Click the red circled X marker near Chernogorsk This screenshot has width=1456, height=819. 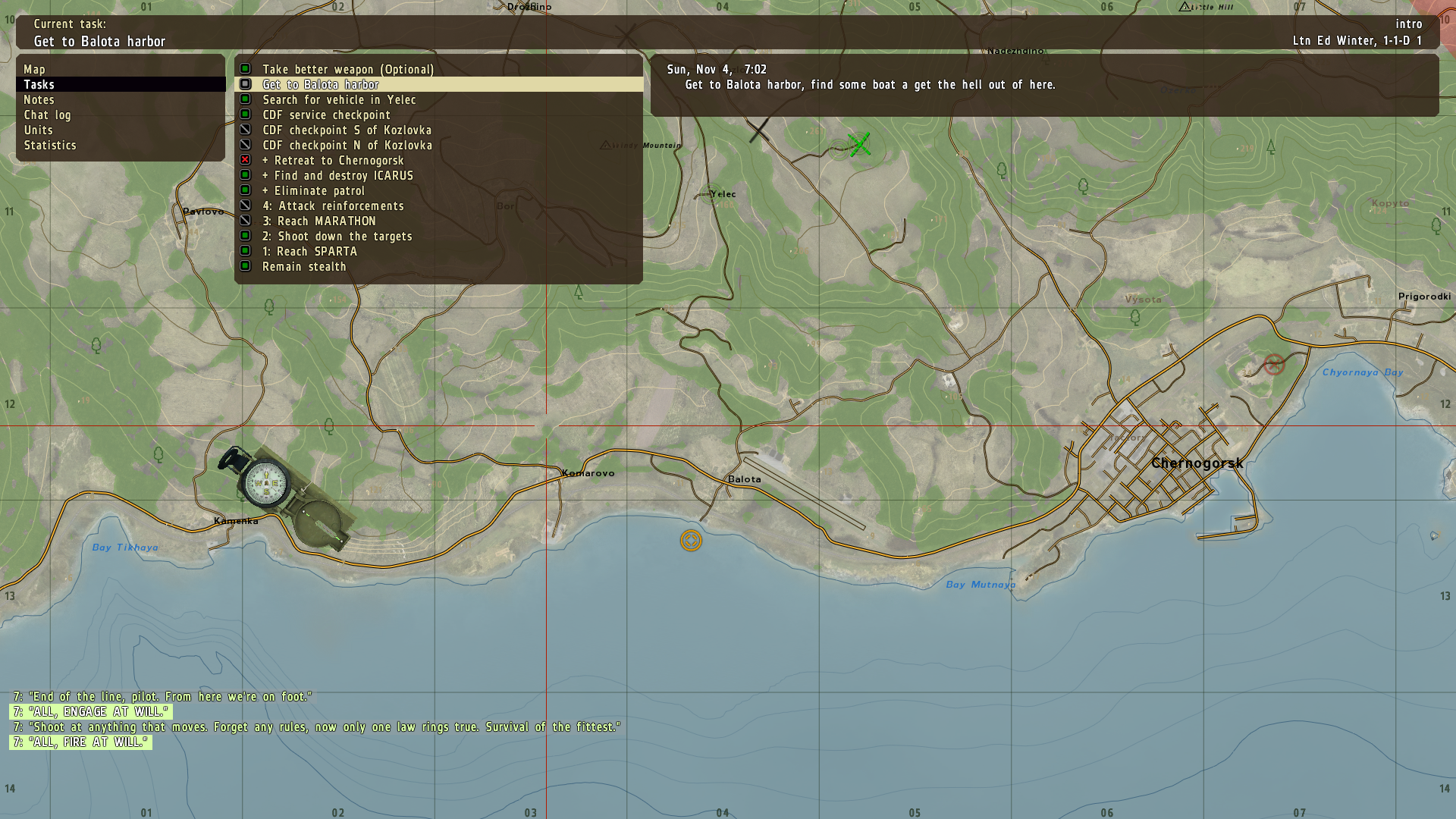coord(1274,365)
